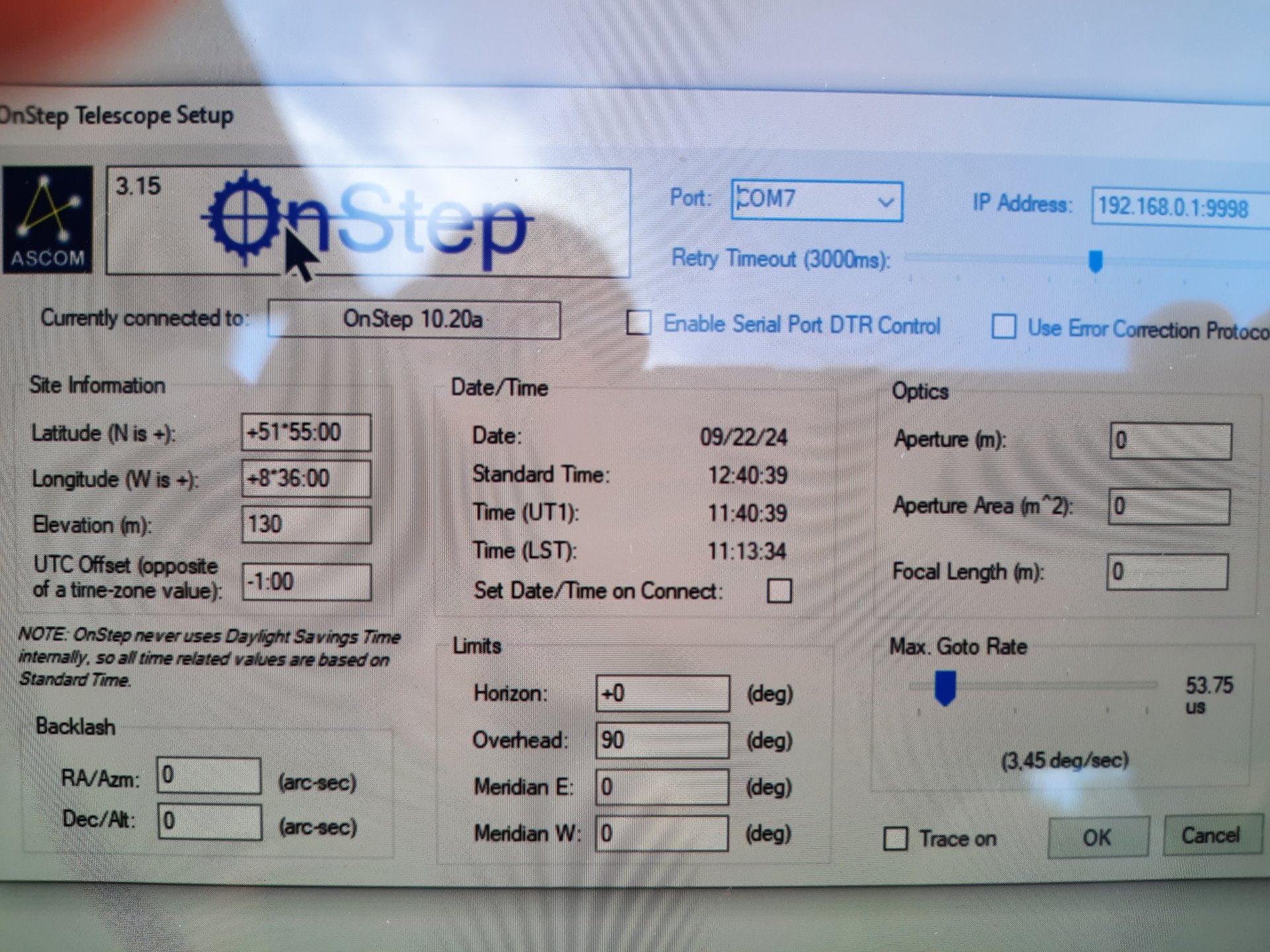Click the Focal Length input field
The width and height of the screenshot is (1270, 952).
click(x=1167, y=571)
